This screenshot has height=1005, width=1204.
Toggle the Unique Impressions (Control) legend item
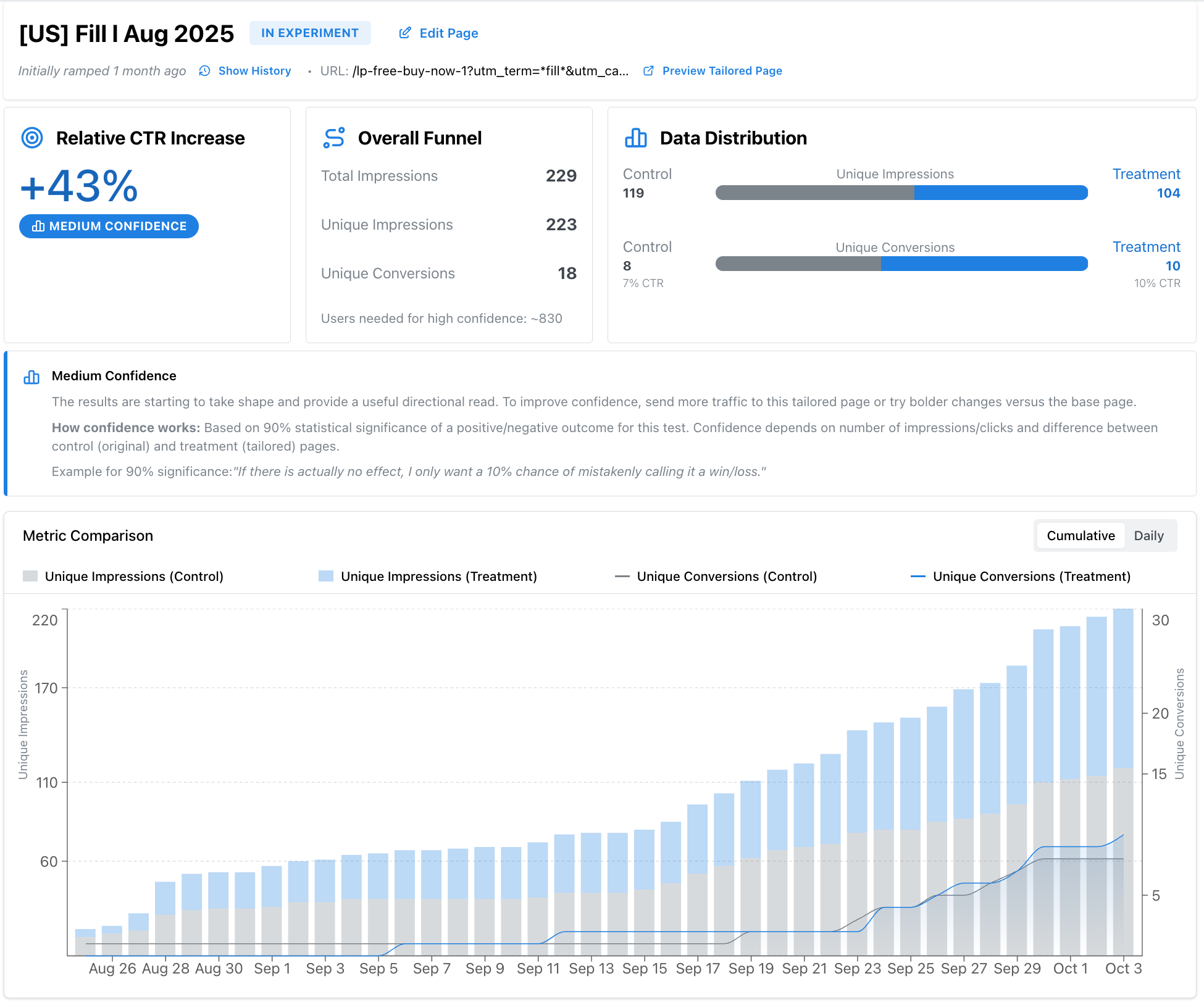133,576
